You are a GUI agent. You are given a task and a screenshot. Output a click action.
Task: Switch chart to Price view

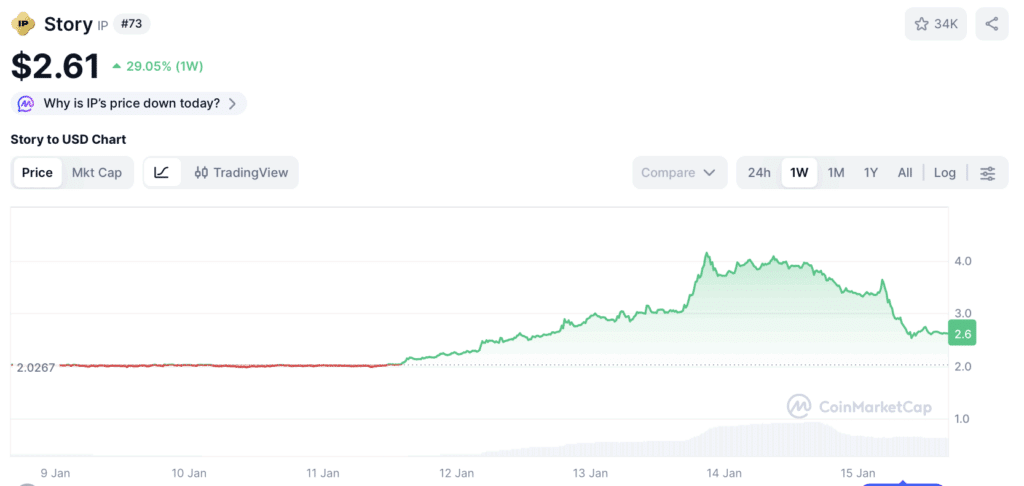coord(37,173)
